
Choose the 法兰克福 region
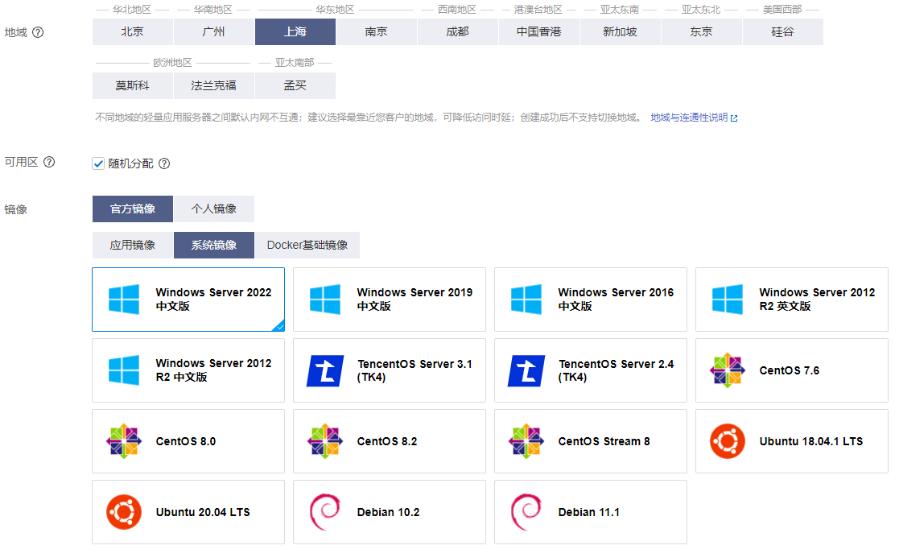[x=213, y=85]
